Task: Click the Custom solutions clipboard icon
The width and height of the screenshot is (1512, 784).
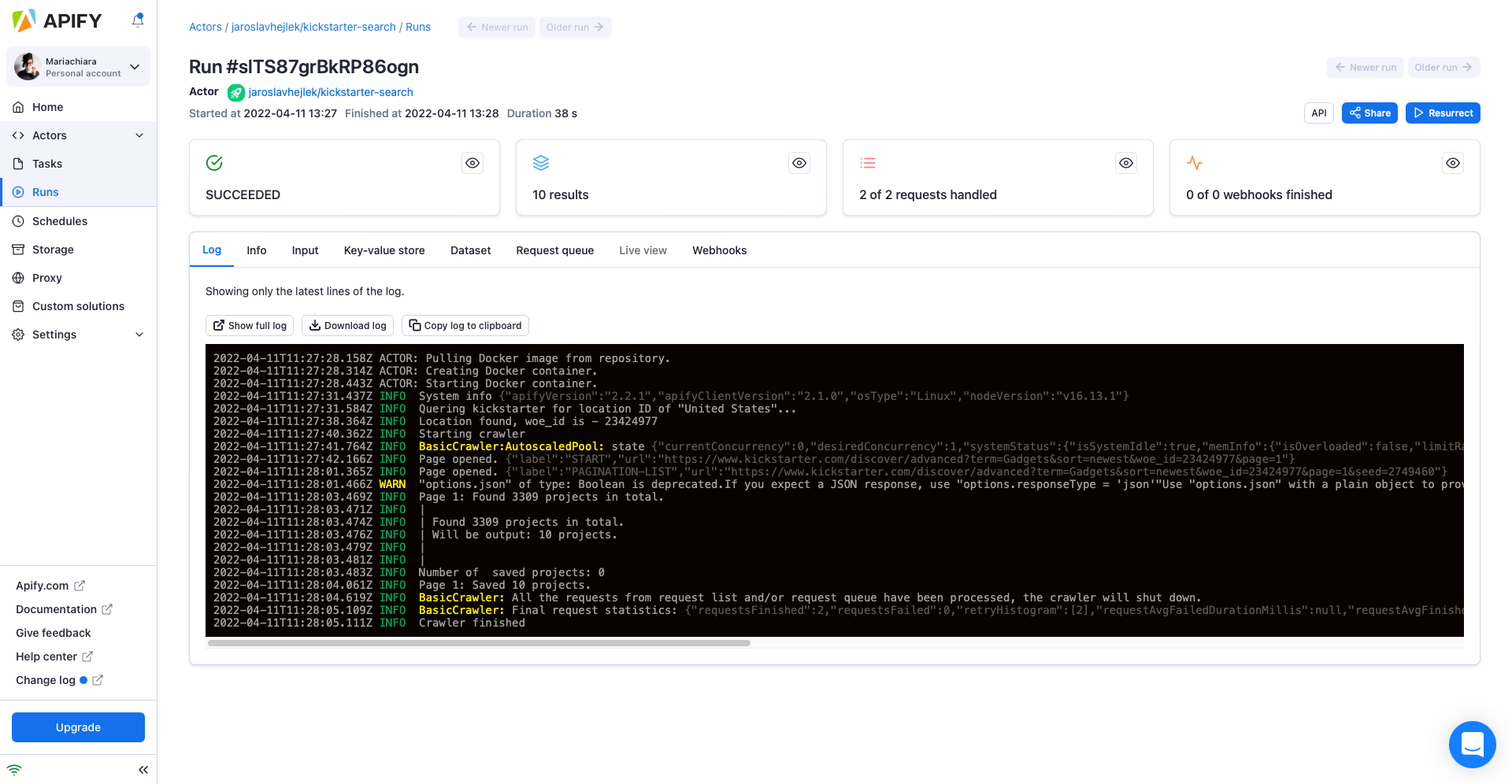Action: tap(18, 306)
